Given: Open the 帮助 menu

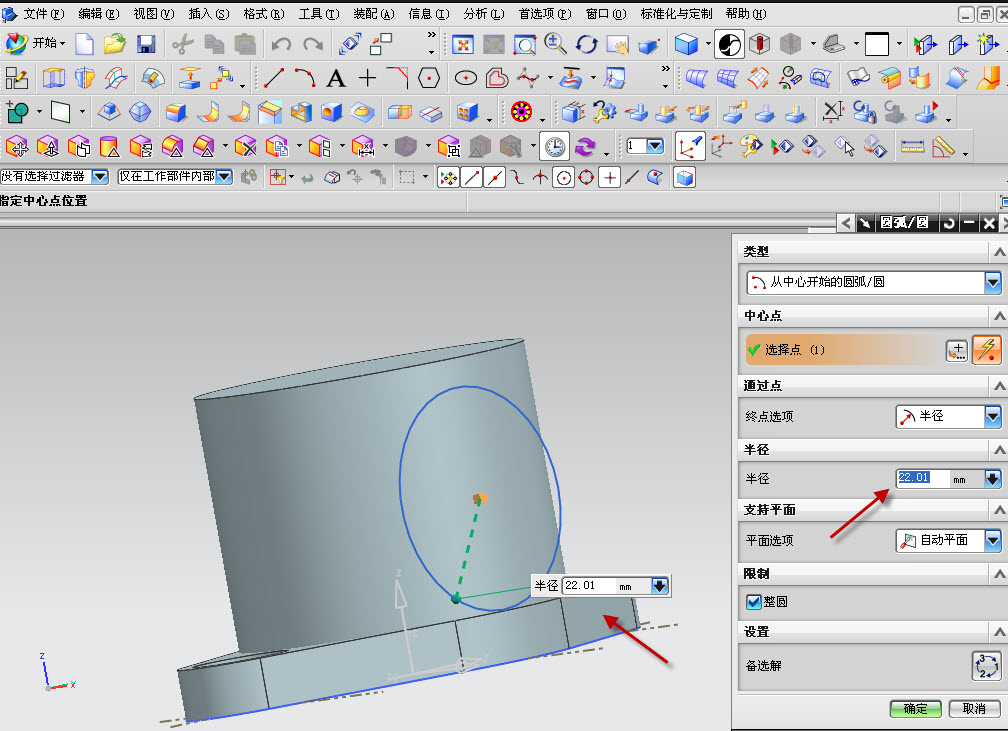Looking at the screenshot, I should (x=746, y=14).
